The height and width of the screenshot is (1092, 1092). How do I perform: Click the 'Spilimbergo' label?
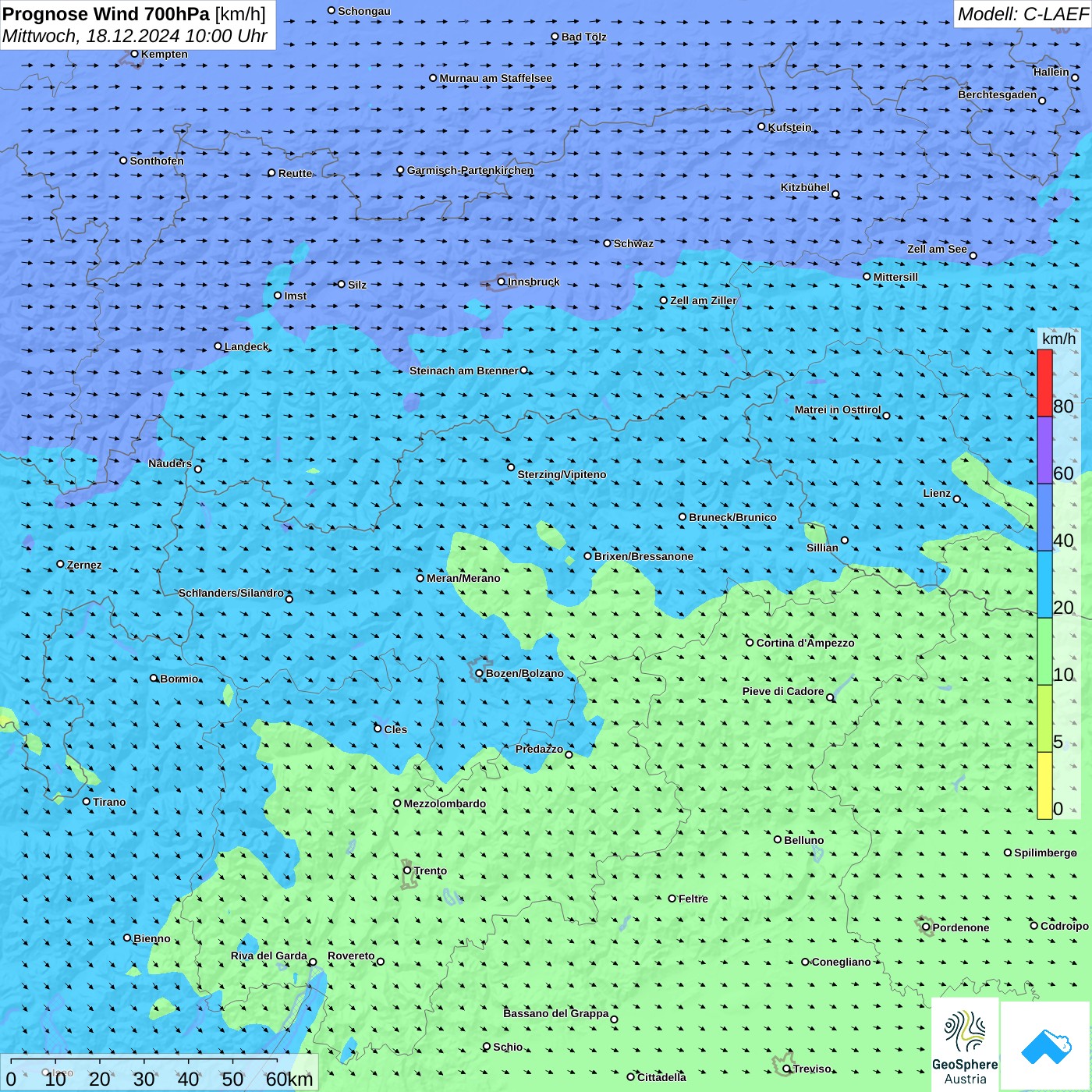tap(1045, 853)
